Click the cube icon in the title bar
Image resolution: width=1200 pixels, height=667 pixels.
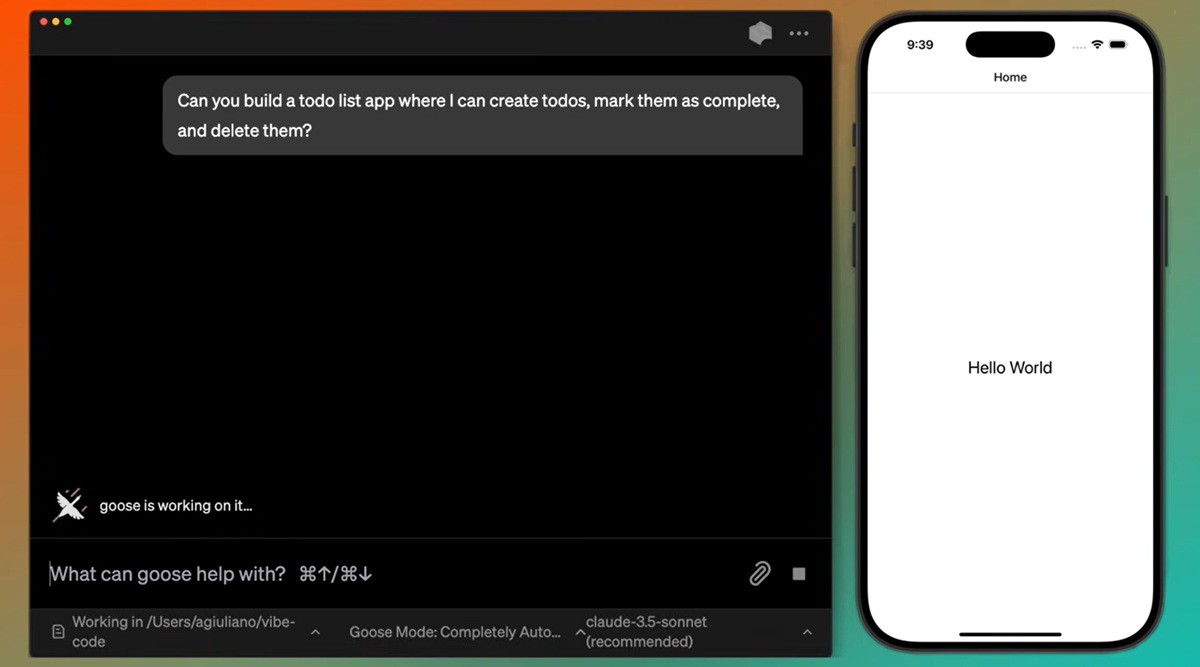click(x=760, y=33)
